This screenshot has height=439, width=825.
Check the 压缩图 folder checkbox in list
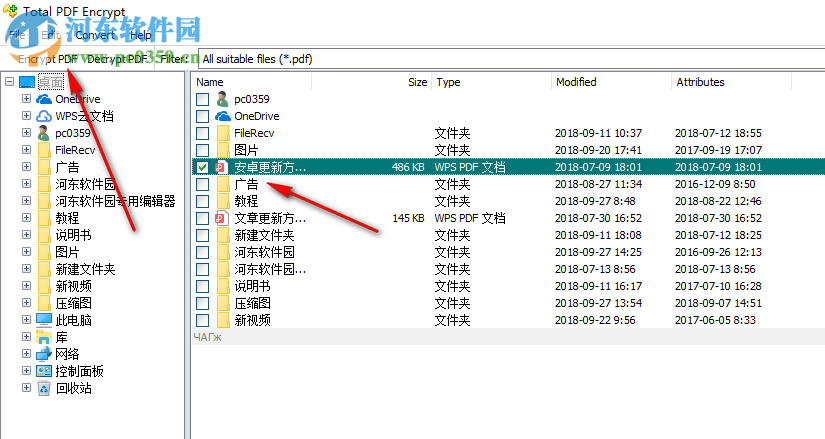pos(203,303)
